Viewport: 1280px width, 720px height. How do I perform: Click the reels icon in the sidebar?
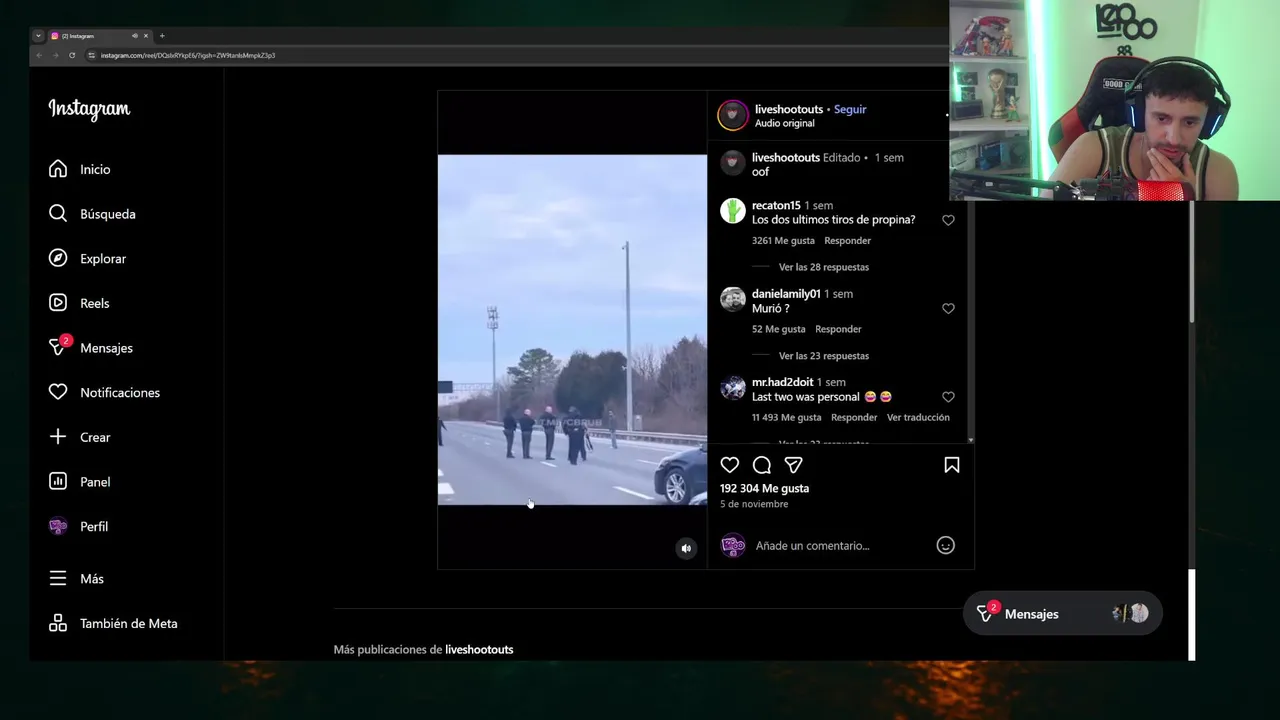pyautogui.click(x=58, y=303)
